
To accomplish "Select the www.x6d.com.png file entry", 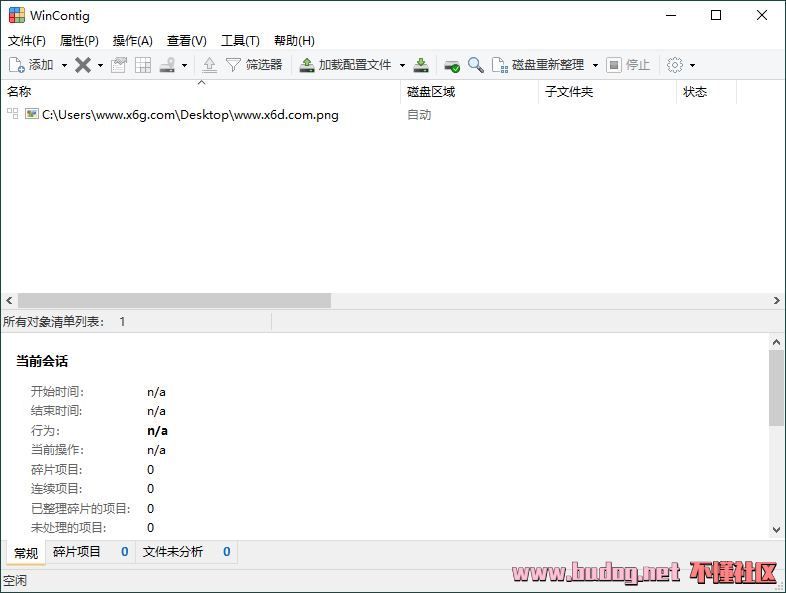I will [x=190, y=115].
